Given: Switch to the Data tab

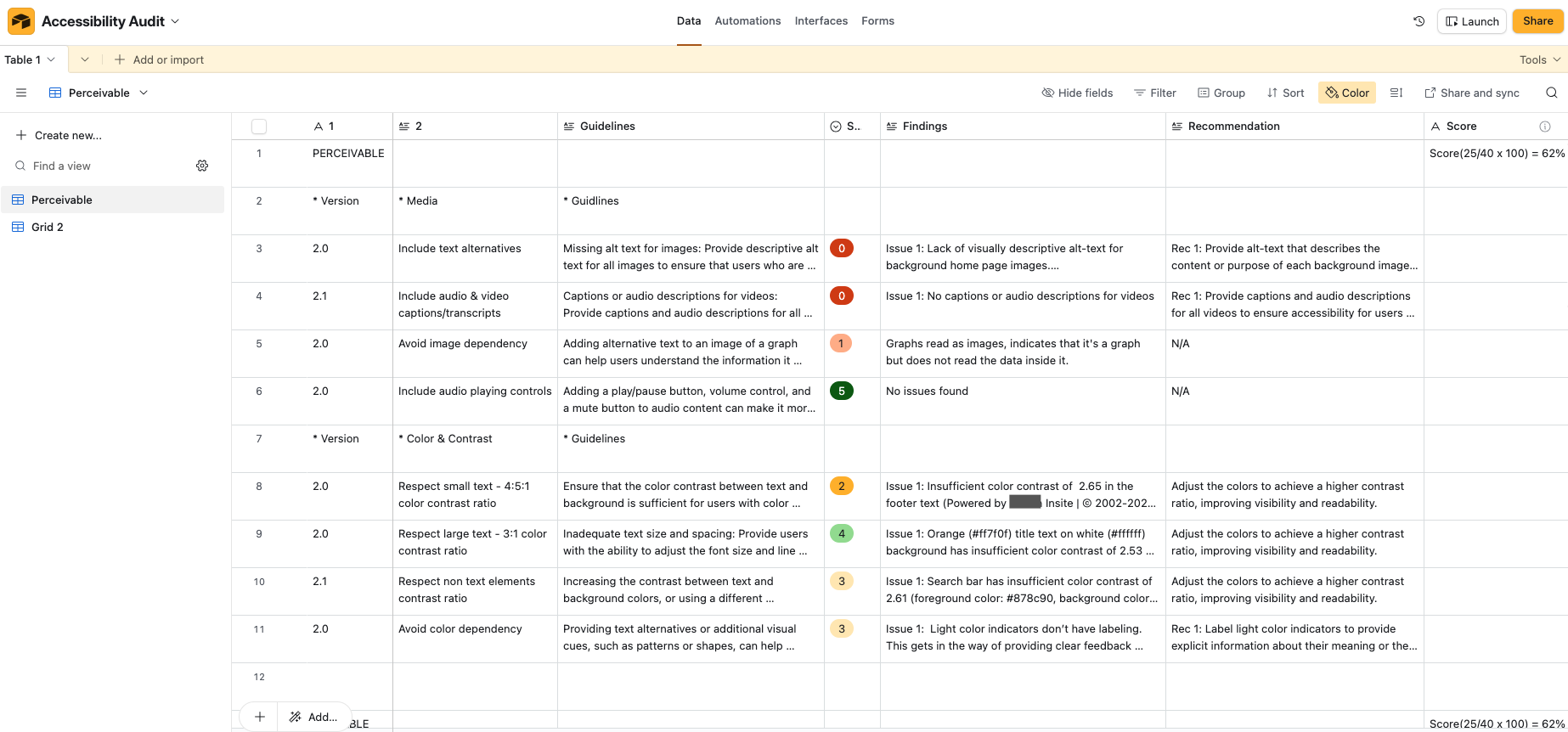Looking at the screenshot, I should pyautogui.click(x=689, y=21).
